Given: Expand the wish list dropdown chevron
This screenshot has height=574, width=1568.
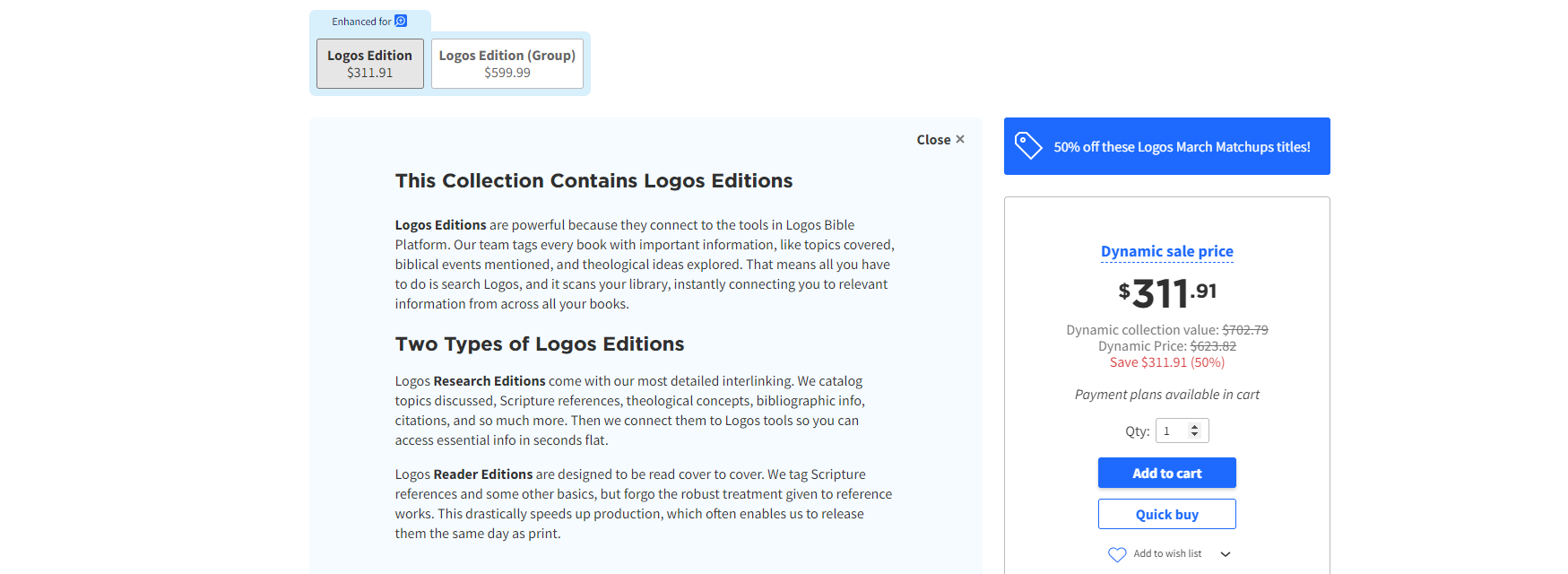Looking at the screenshot, I should pyautogui.click(x=1226, y=554).
